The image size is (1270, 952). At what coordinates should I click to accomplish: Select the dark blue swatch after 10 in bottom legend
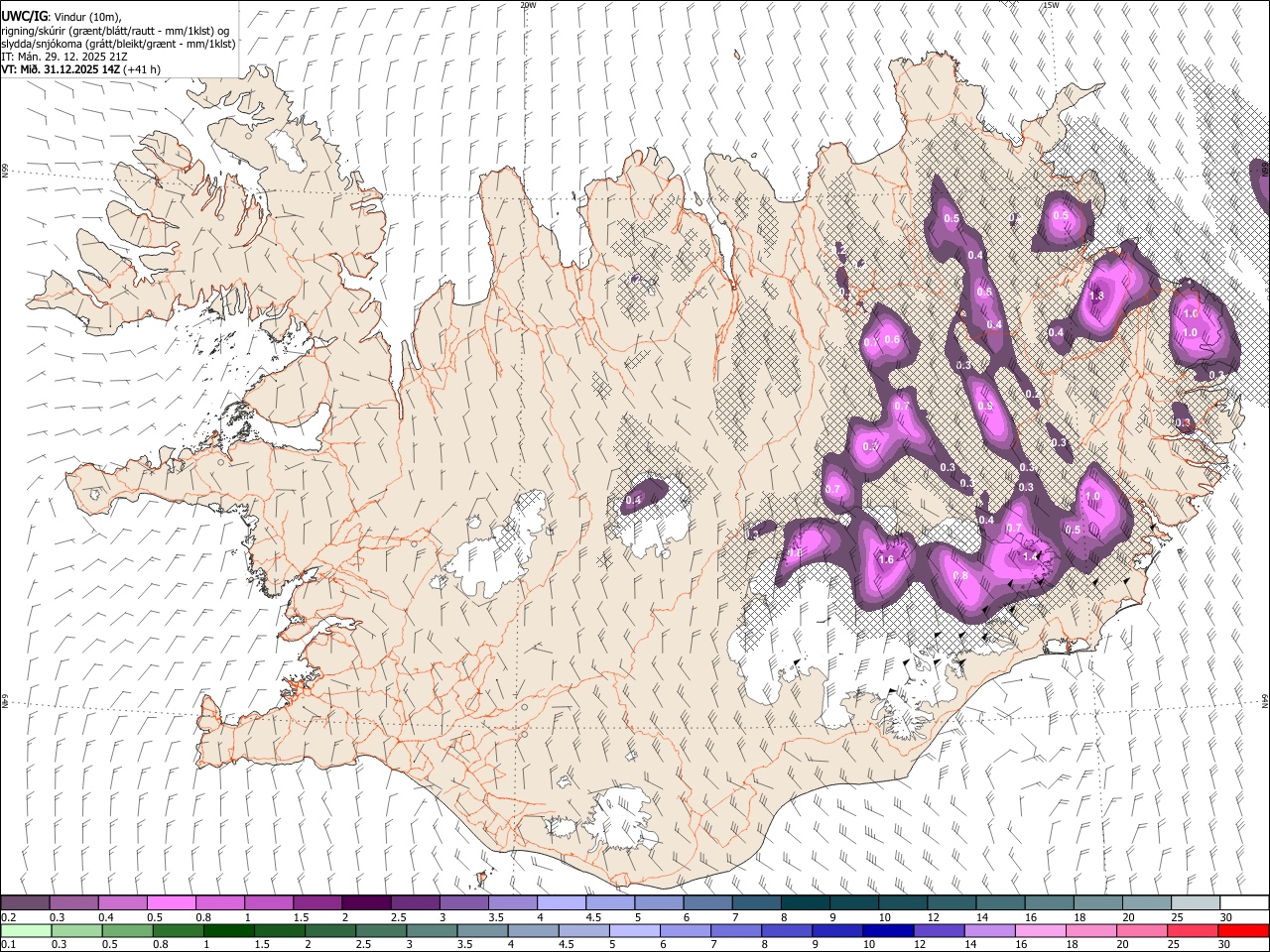pyautogui.click(x=887, y=931)
